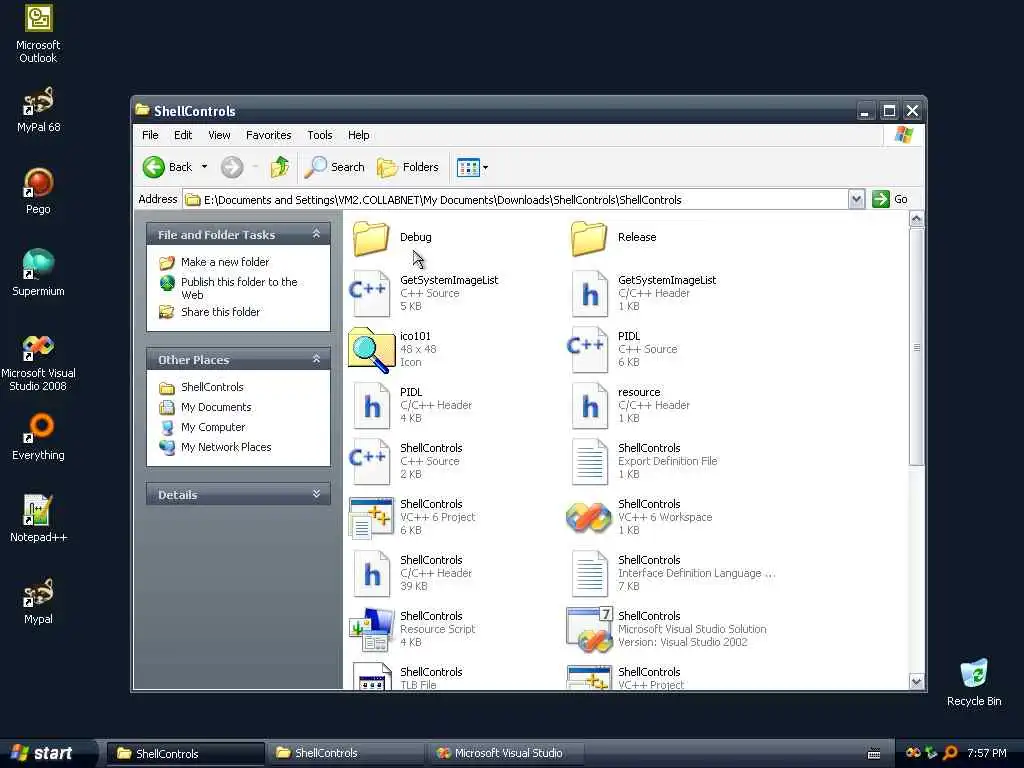The image size is (1024, 768).
Task: Open the Debug folder icon
Action: [371, 238]
